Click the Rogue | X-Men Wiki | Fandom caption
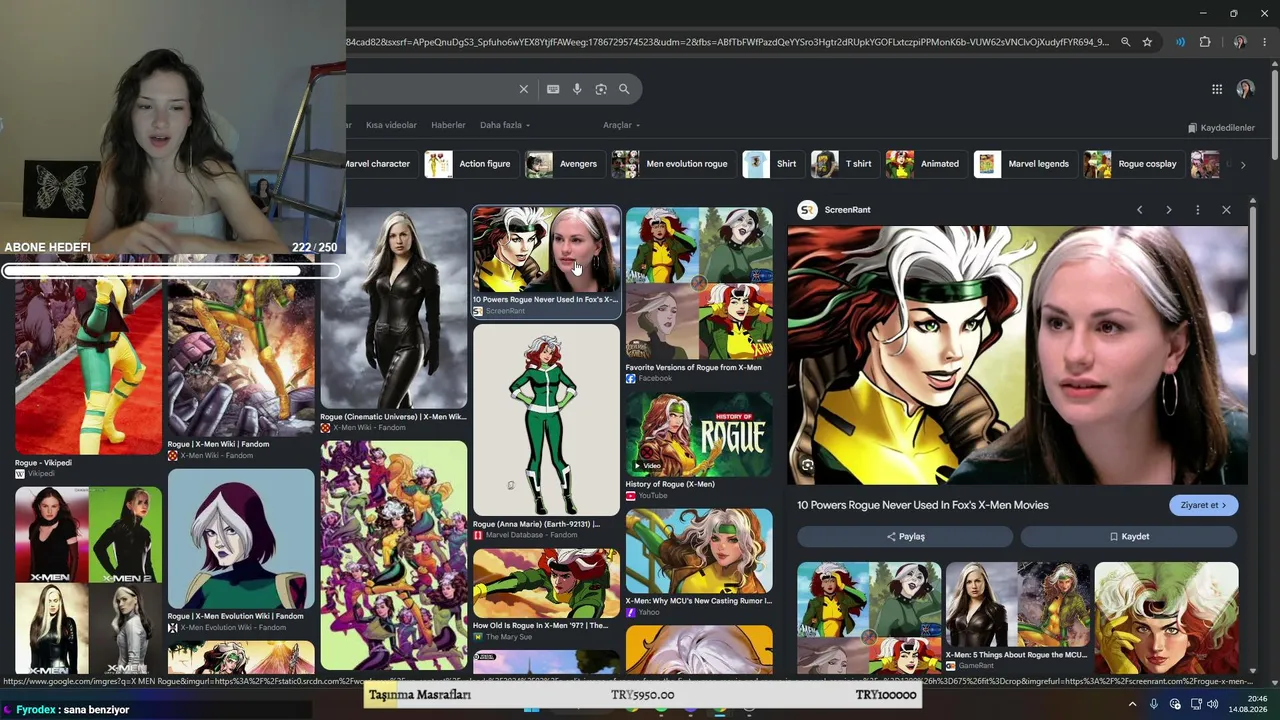1280x720 pixels. pos(218,445)
